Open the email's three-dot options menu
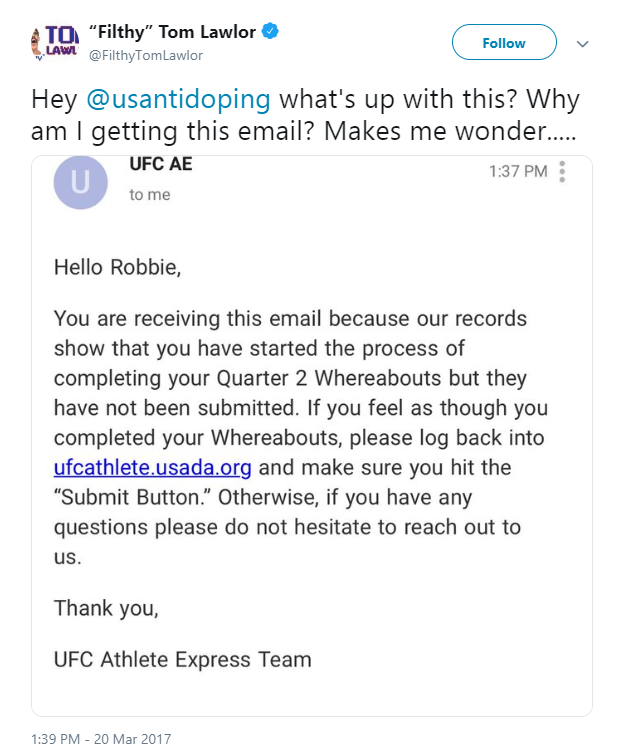 562,172
